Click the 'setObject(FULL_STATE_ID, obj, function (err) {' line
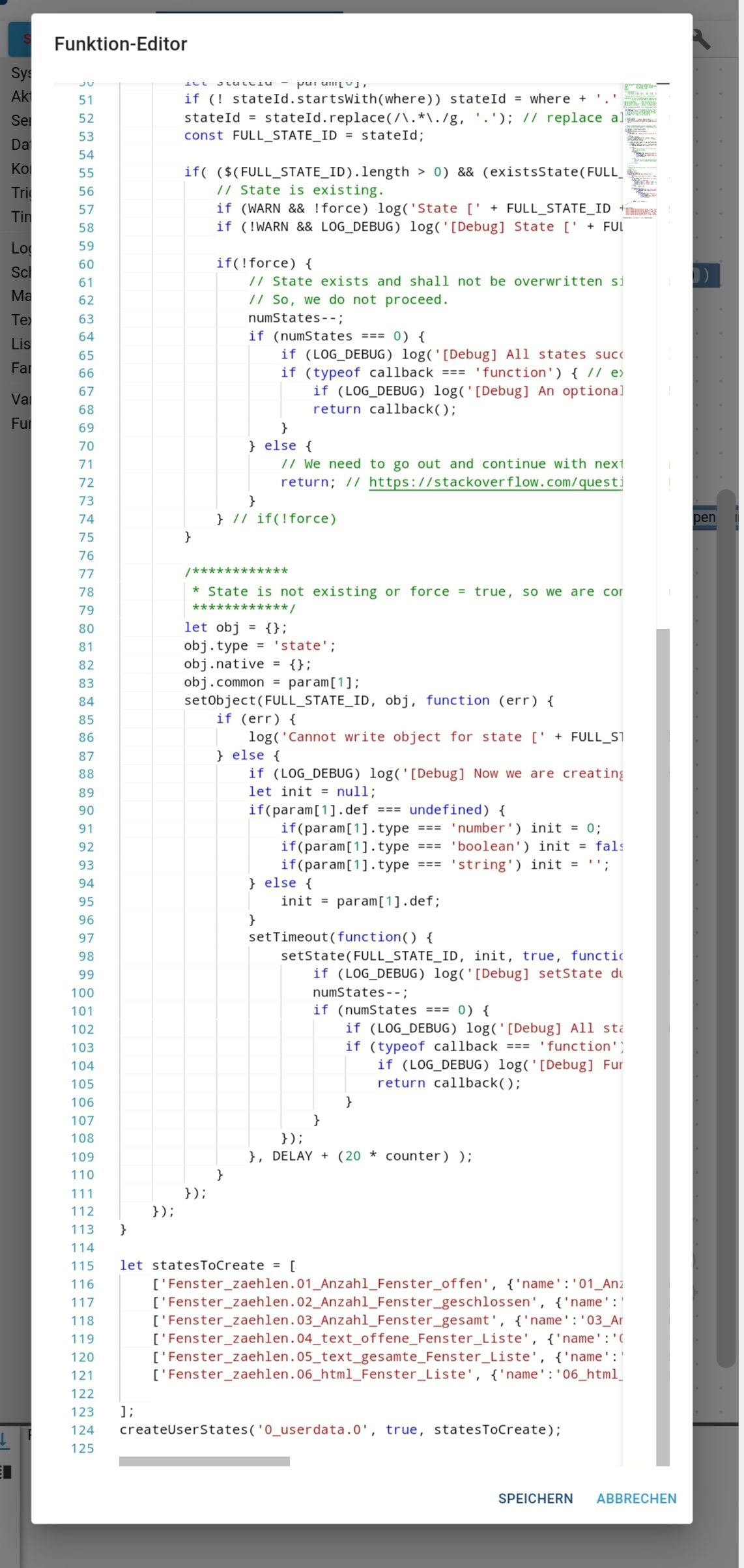 pos(369,701)
